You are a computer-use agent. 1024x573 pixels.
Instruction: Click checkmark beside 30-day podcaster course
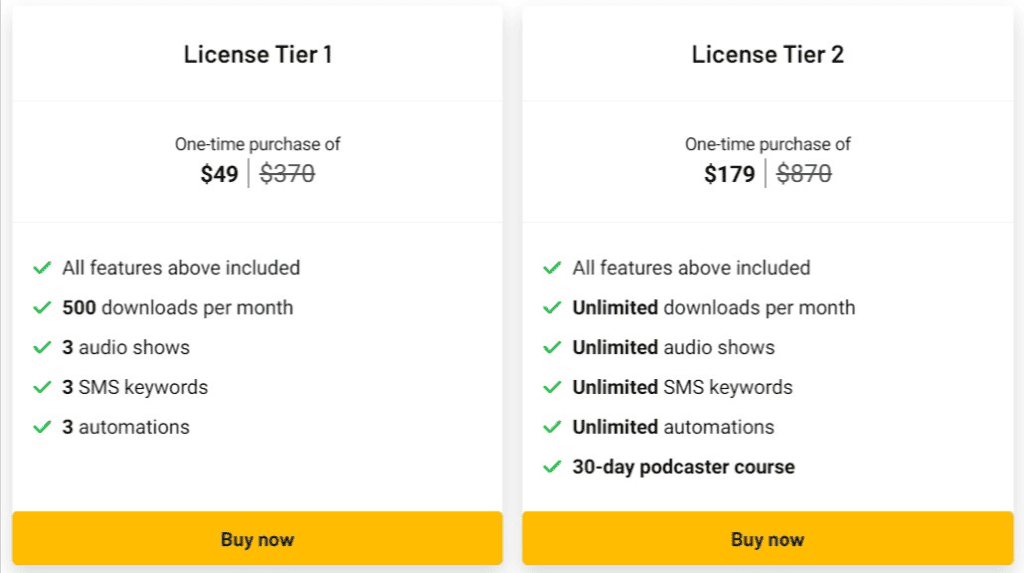(x=552, y=467)
